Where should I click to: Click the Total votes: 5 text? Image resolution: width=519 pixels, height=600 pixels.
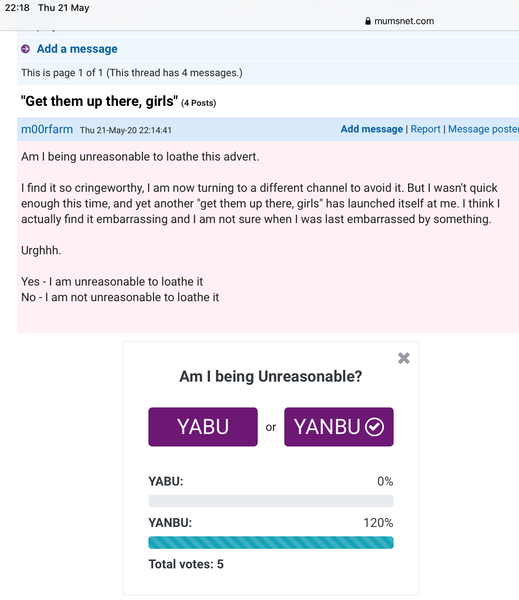[x=186, y=564]
